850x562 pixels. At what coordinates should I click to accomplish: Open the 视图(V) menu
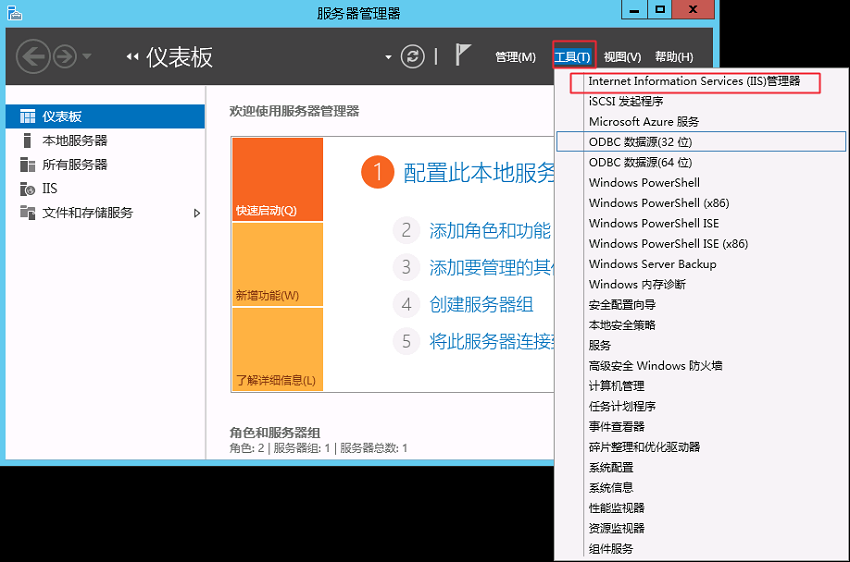(x=622, y=57)
